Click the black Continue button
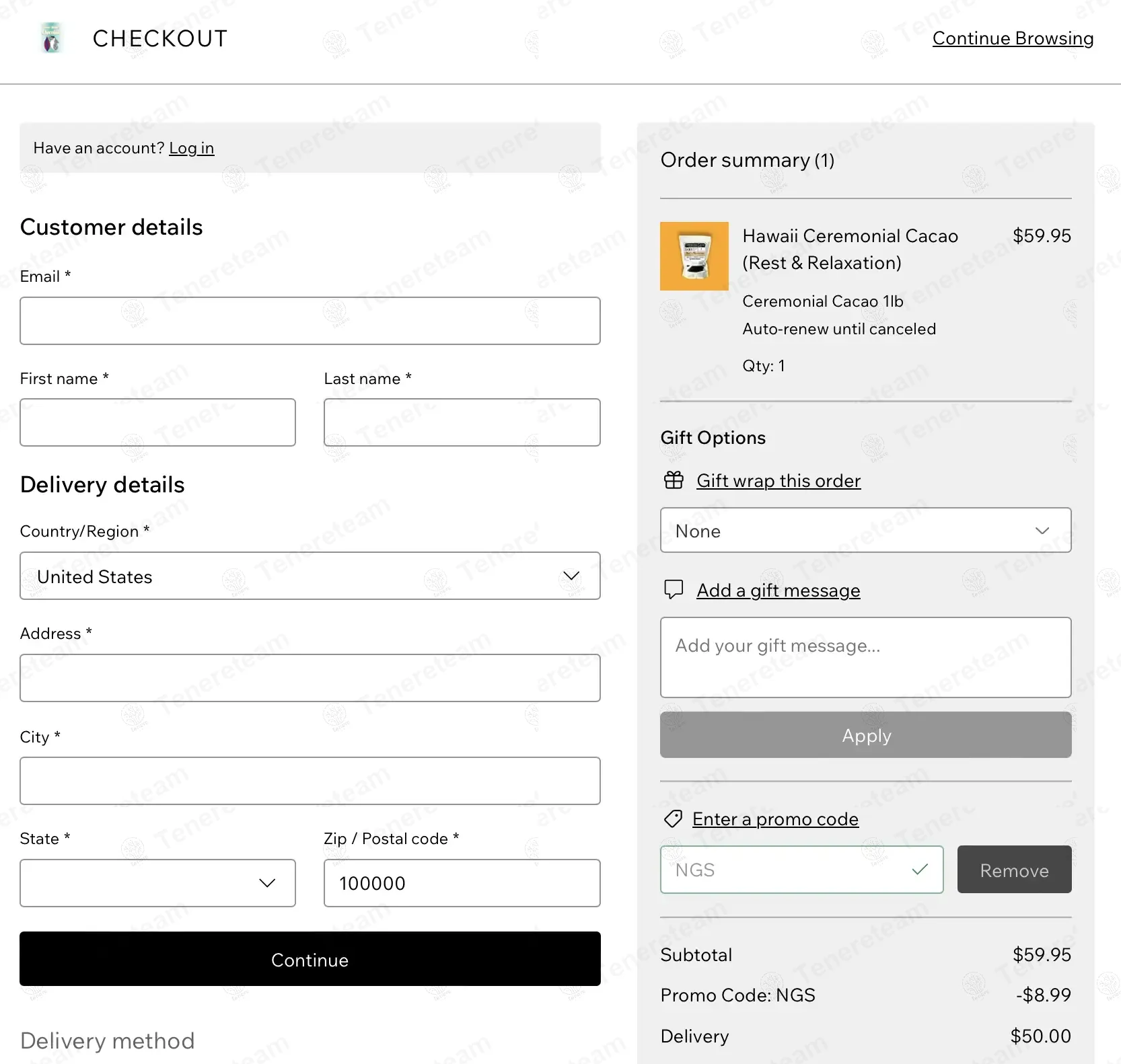Image resolution: width=1121 pixels, height=1064 pixels. [x=310, y=959]
